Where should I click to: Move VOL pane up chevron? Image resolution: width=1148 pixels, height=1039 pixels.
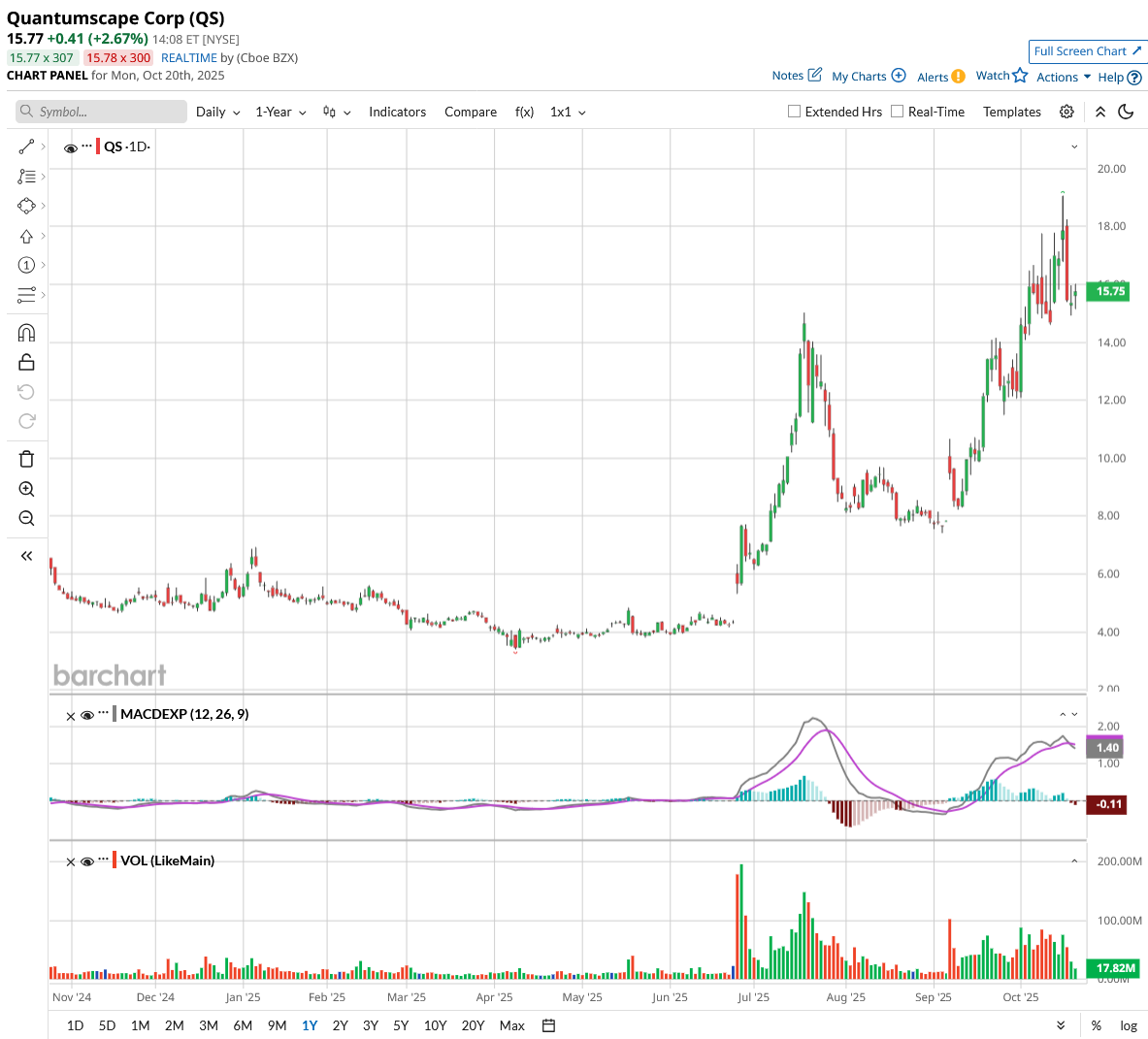(x=1074, y=861)
